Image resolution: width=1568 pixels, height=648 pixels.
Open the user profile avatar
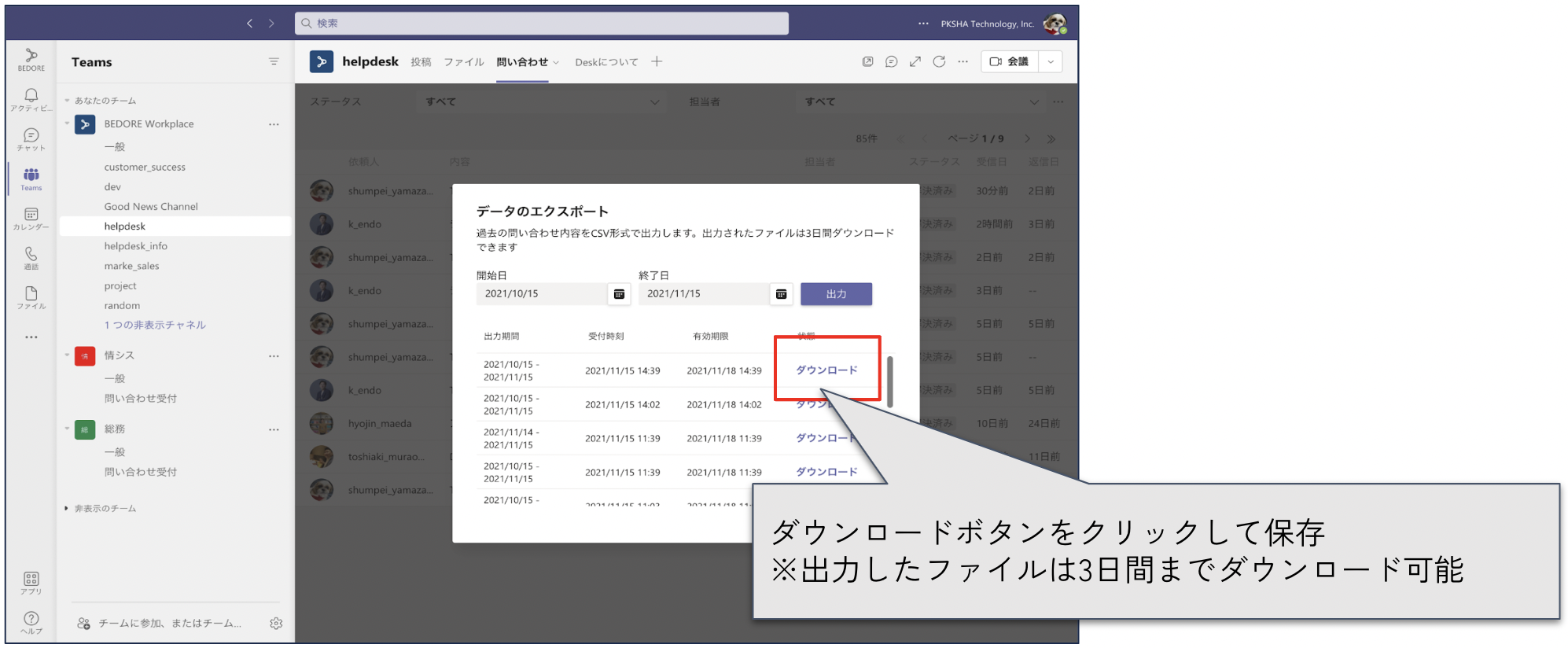click(1055, 24)
